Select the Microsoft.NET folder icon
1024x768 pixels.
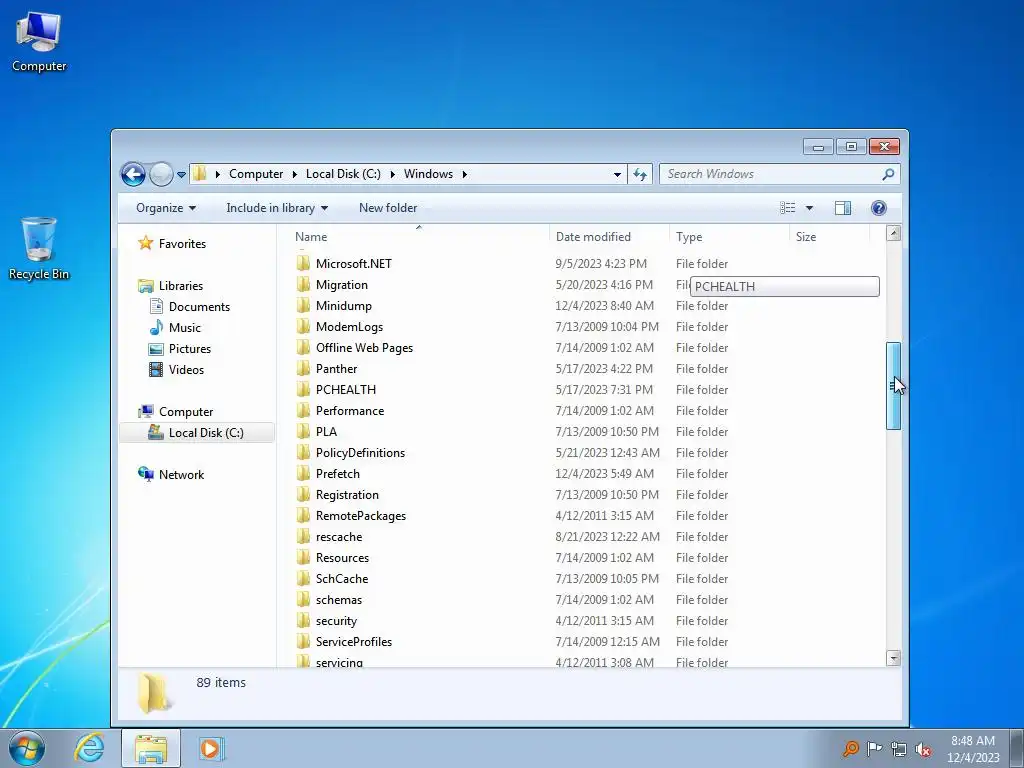coord(303,263)
